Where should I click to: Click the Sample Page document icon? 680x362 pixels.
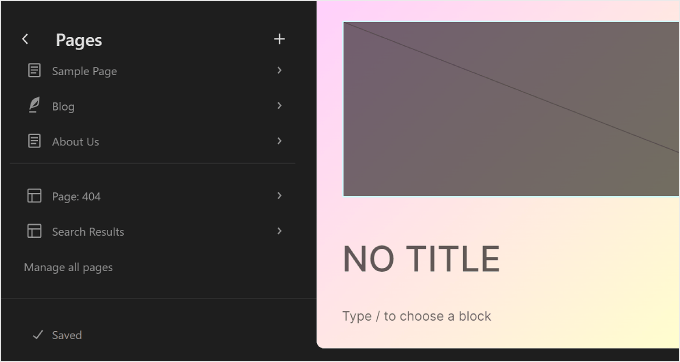(34, 71)
